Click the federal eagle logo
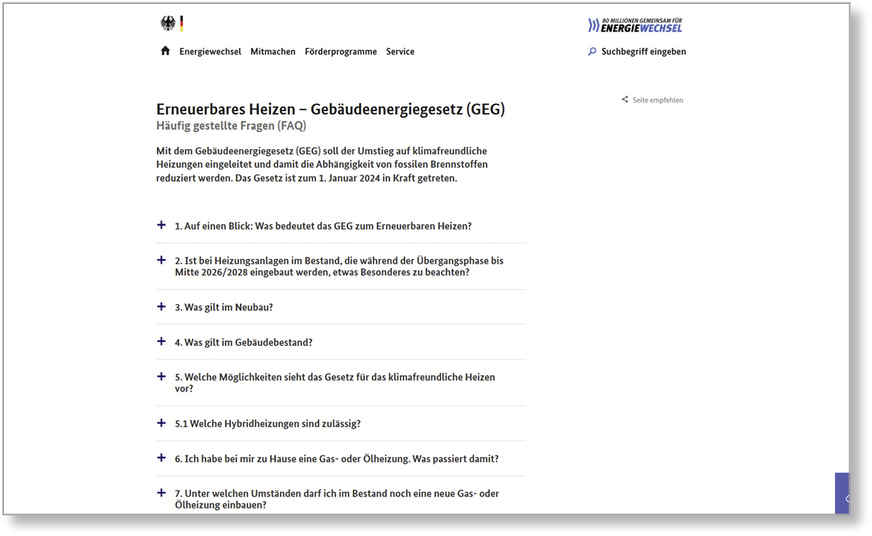 (167, 23)
